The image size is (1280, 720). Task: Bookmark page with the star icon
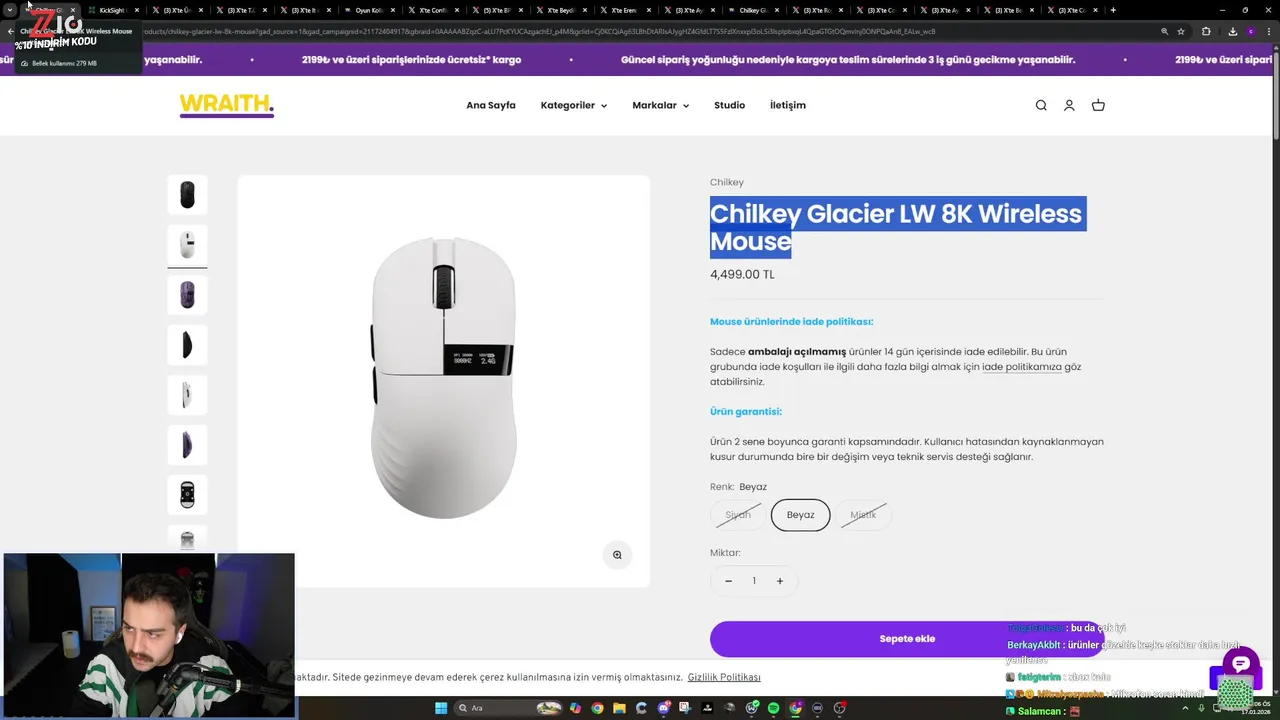1181,31
